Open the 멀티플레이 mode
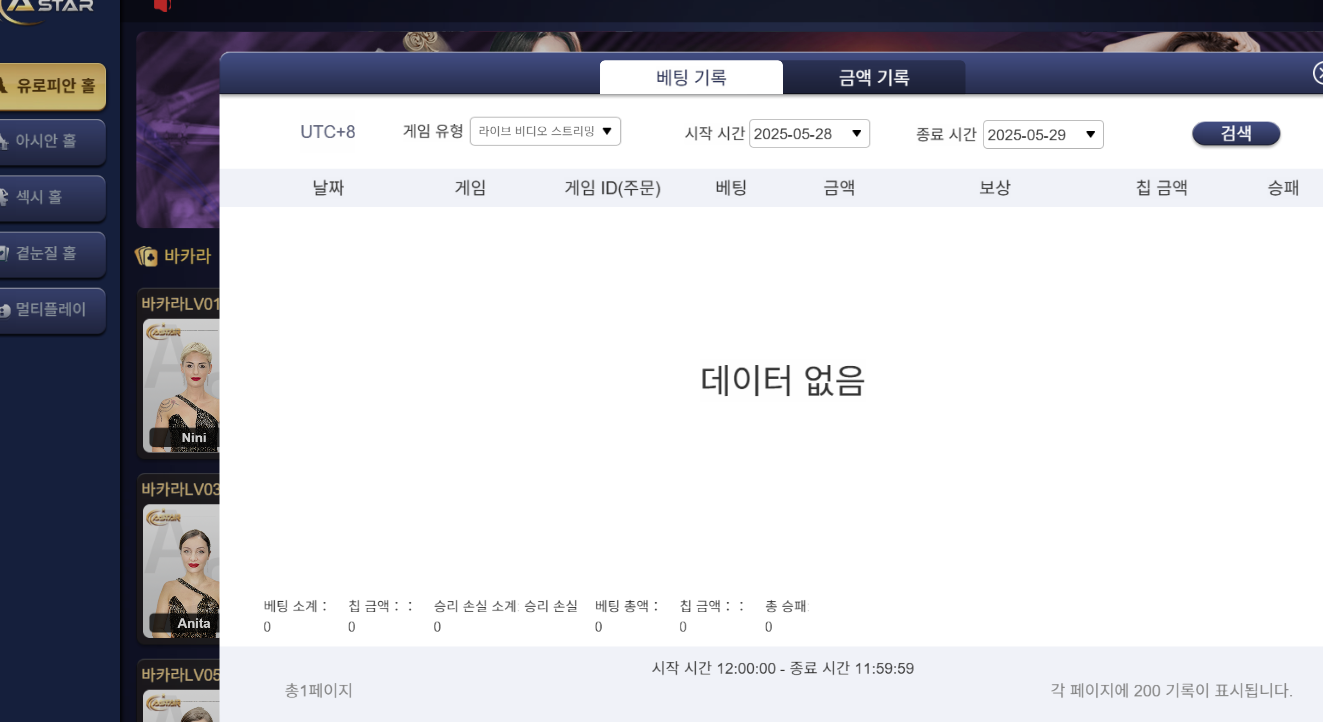The image size is (1323, 722). click(52, 309)
